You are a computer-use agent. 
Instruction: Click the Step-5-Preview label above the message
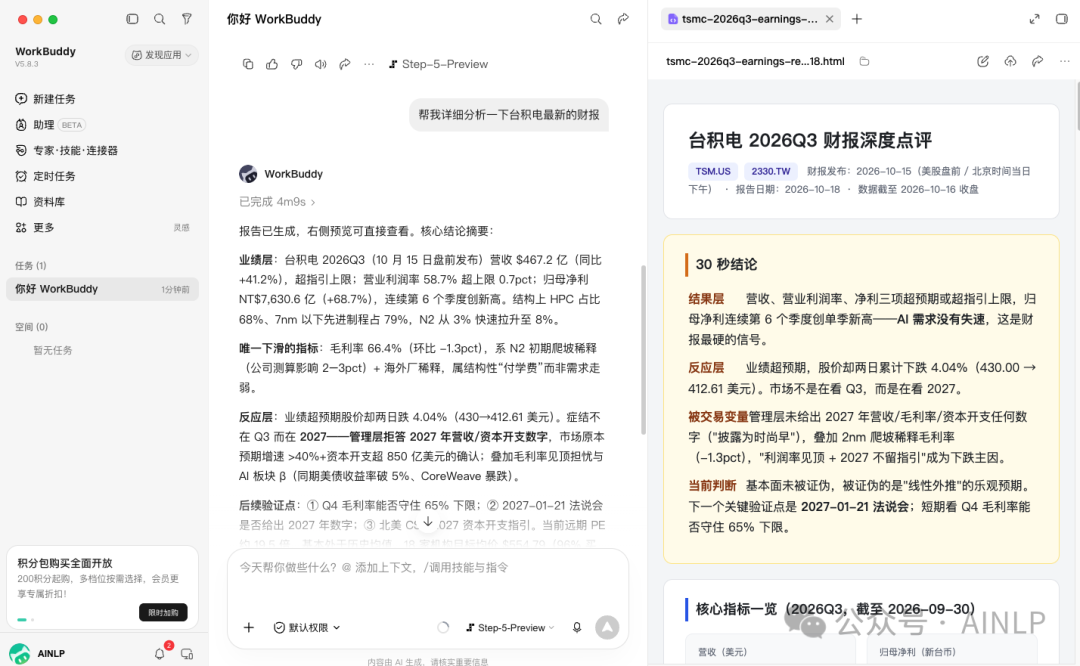(438, 64)
